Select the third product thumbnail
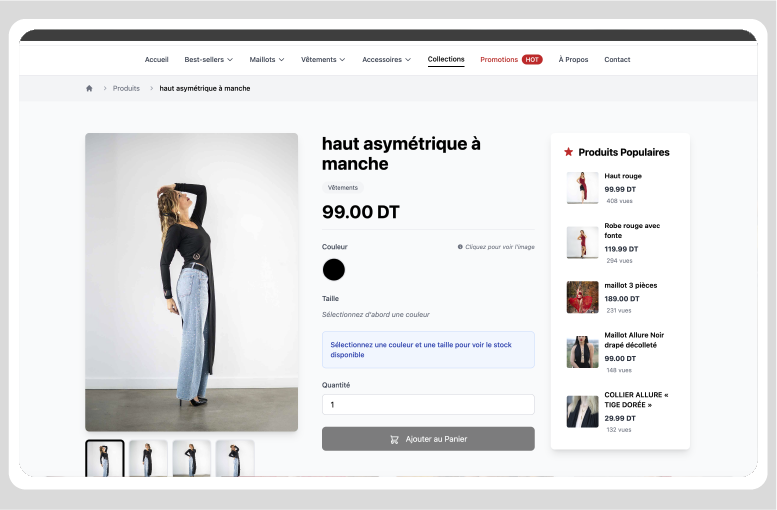Viewport: 777px width, 510px height. pos(192,458)
